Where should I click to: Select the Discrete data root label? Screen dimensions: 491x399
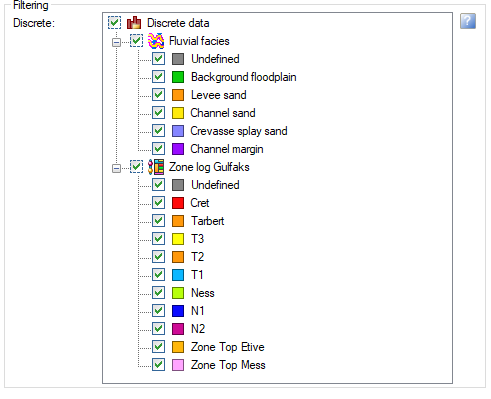click(x=178, y=23)
